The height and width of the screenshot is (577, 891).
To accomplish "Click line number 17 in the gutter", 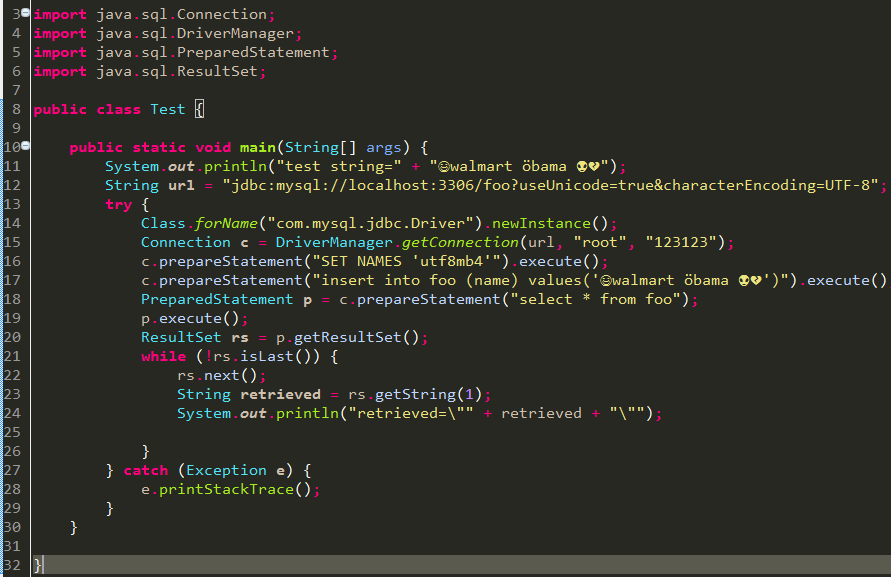I will pyautogui.click(x=11, y=280).
